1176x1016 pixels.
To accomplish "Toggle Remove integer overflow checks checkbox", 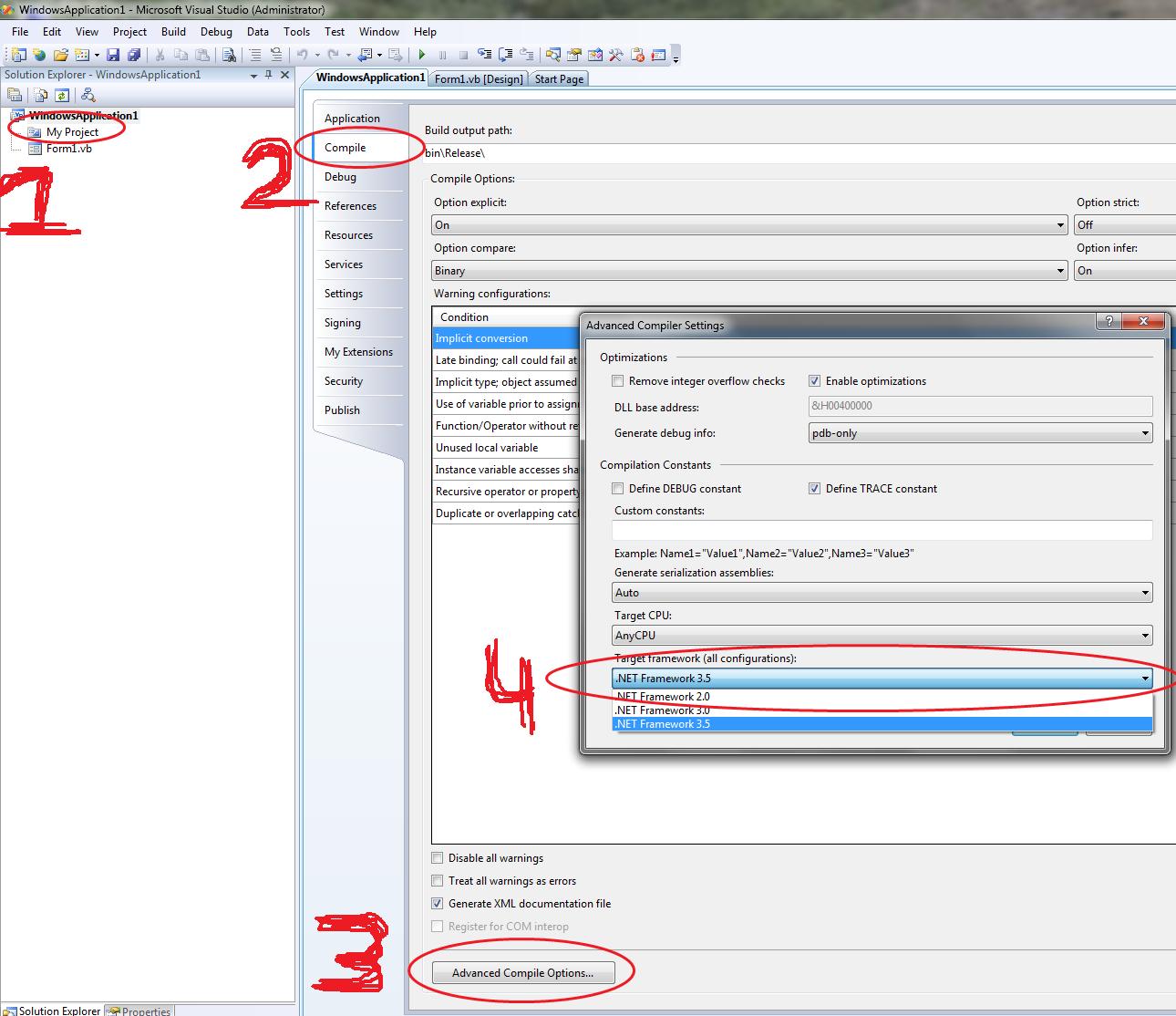I will 618,381.
